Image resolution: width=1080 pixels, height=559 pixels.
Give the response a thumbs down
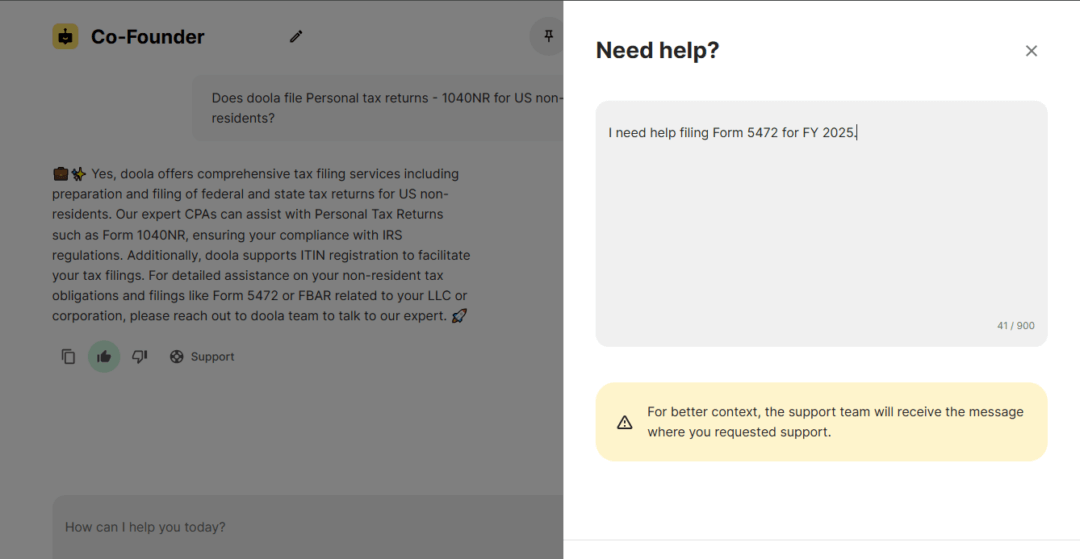click(x=140, y=356)
